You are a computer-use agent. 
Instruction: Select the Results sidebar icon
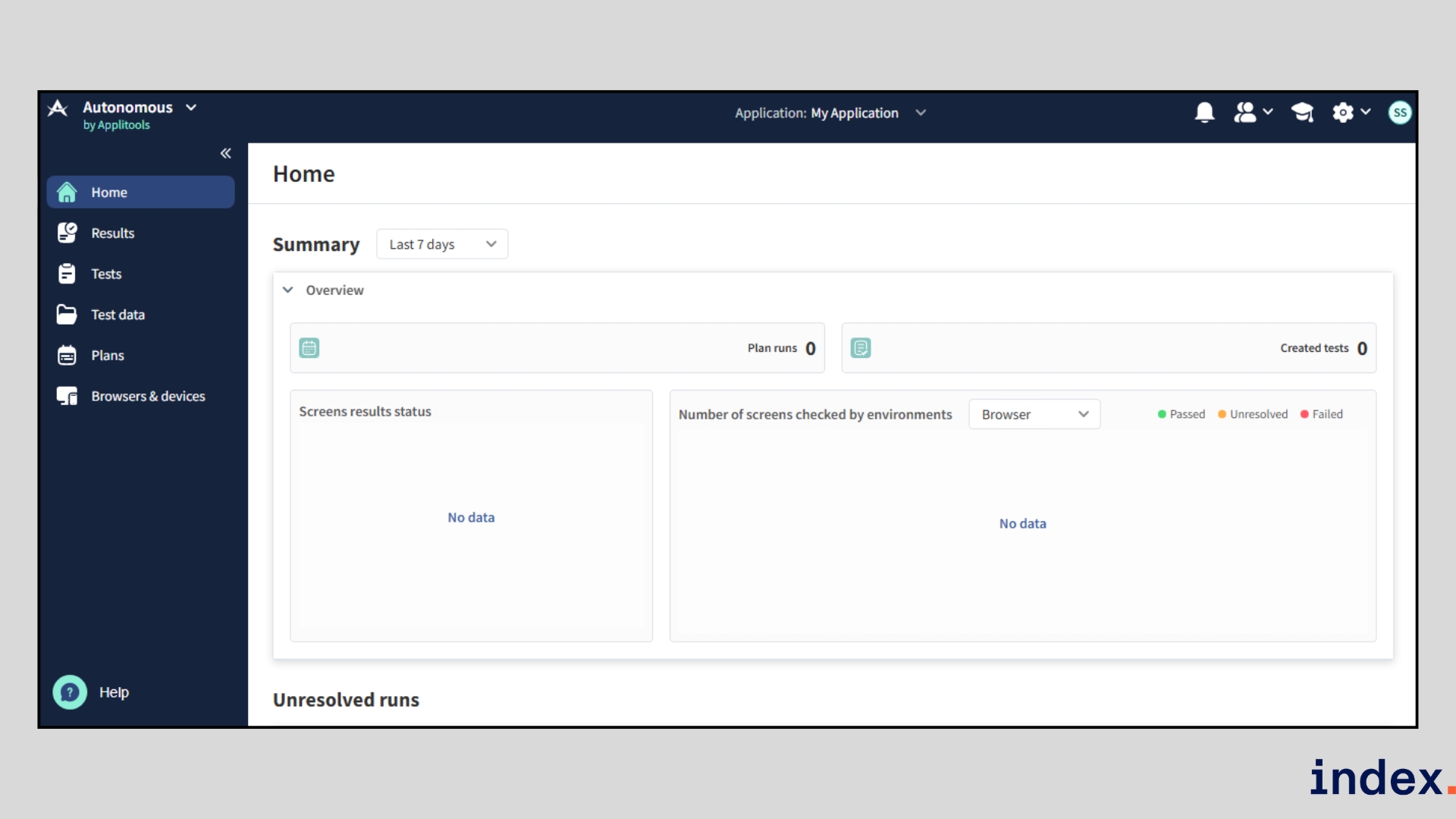[67, 233]
